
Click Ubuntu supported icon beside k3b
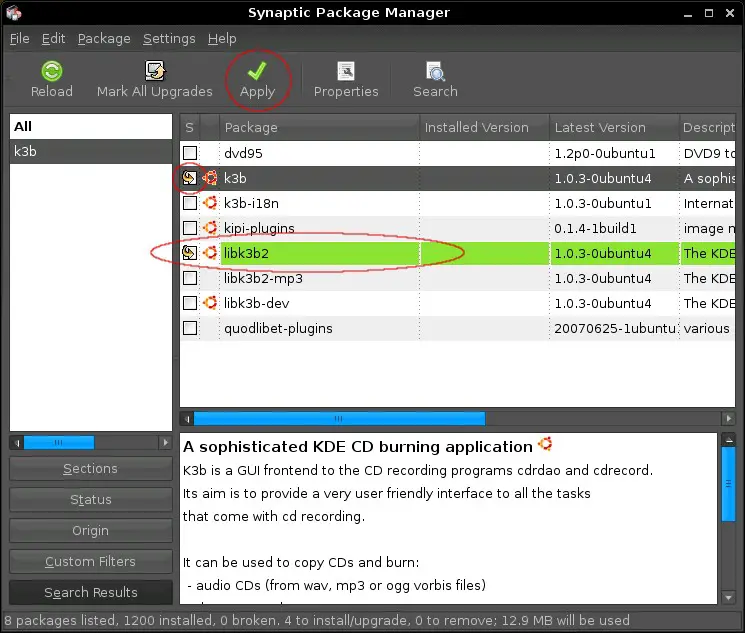pyautogui.click(x=210, y=178)
